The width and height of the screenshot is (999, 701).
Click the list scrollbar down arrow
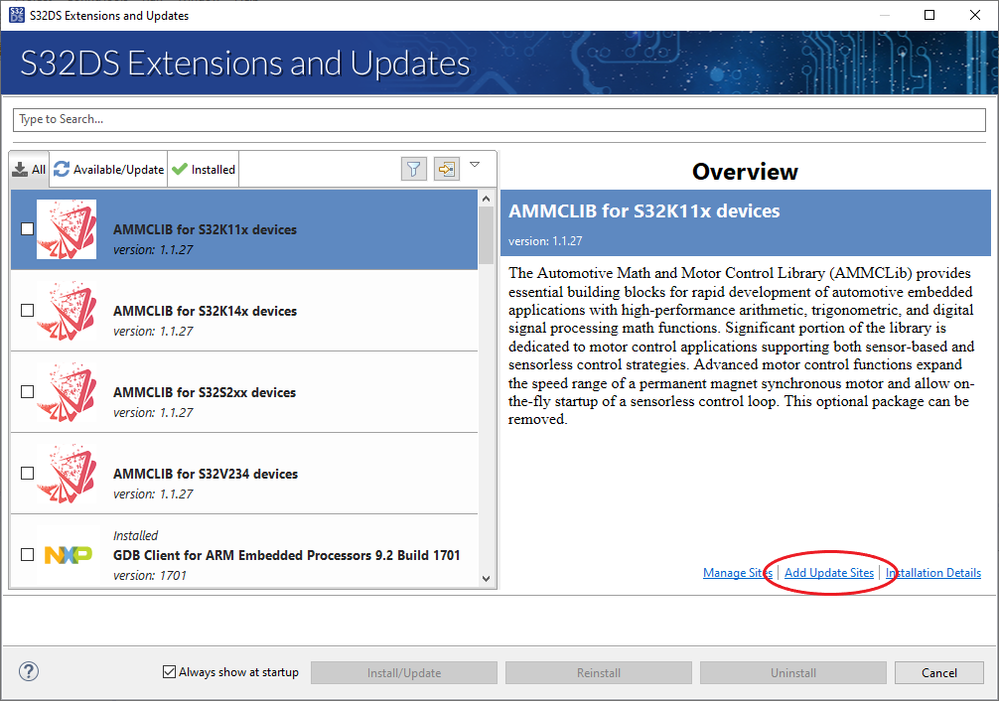click(486, 579)
